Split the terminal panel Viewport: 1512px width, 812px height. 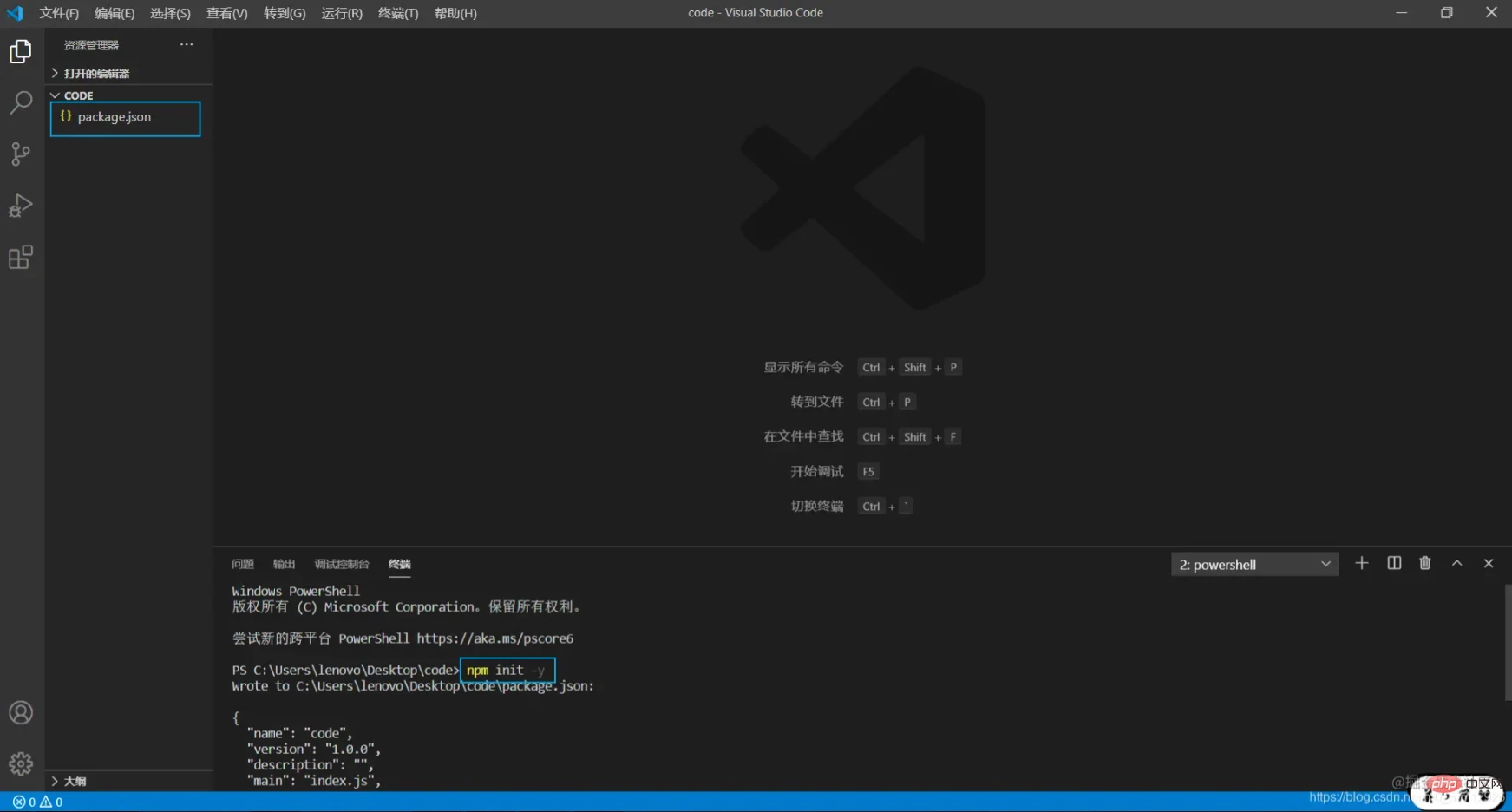pyautogui.click(x=1394, y=564)
